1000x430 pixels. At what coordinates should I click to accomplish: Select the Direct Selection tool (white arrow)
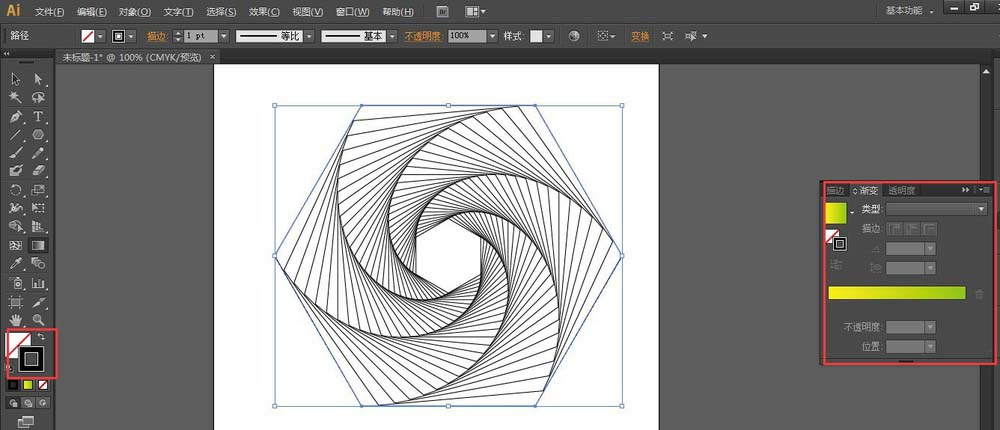(x=38, y=79)
